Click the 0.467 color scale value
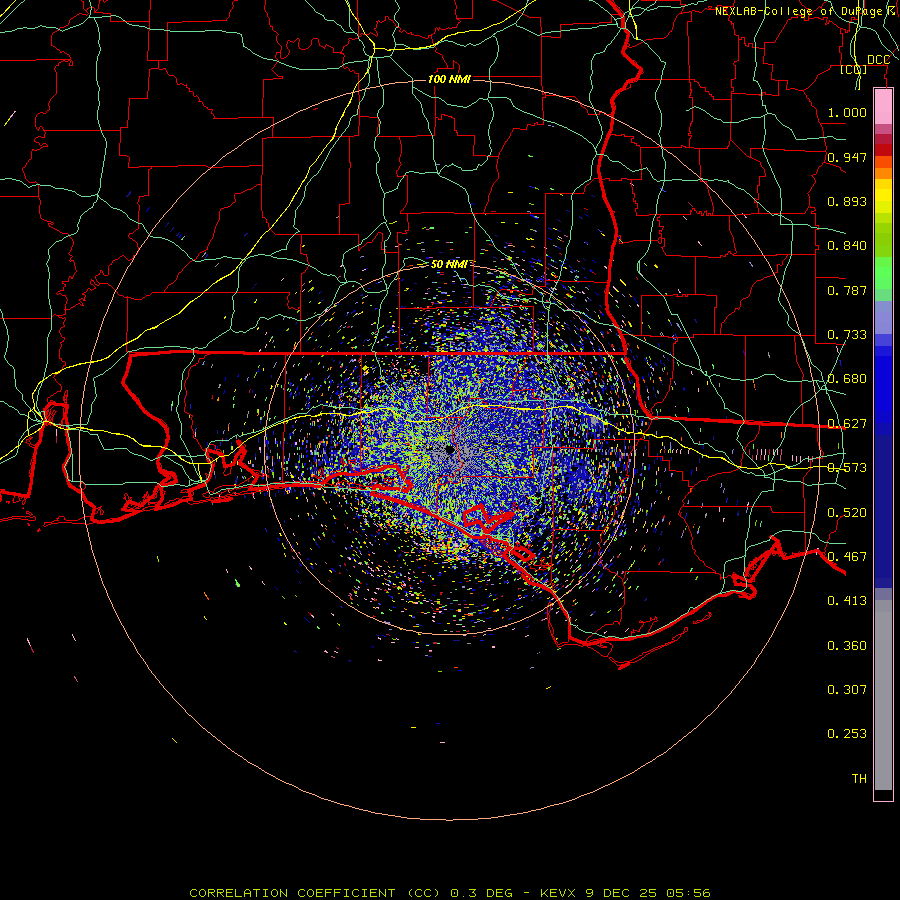This screenshot has width=900, height=900. tap(847, 557)
